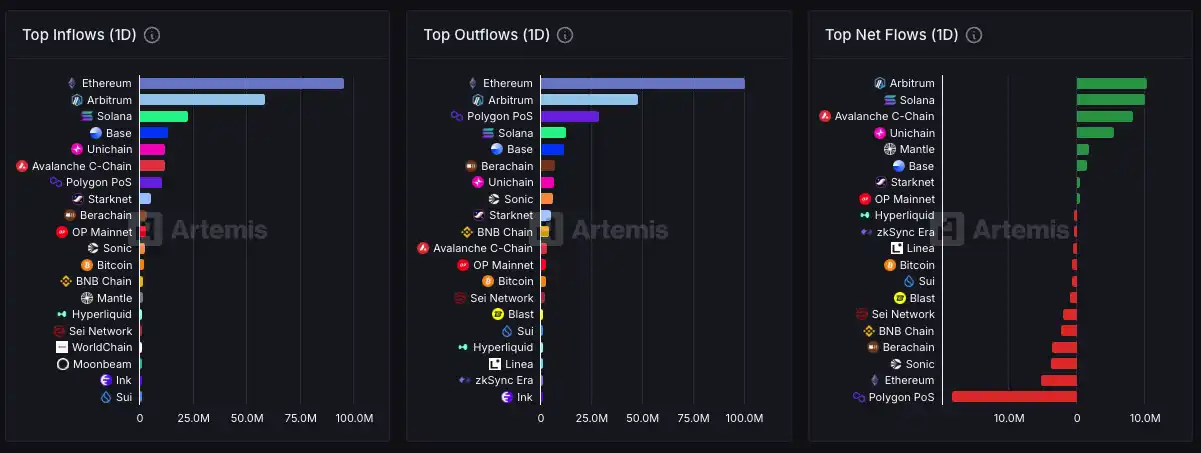
Task: Click the green Solana net flow bar
Action: (x=1110, y=100)
